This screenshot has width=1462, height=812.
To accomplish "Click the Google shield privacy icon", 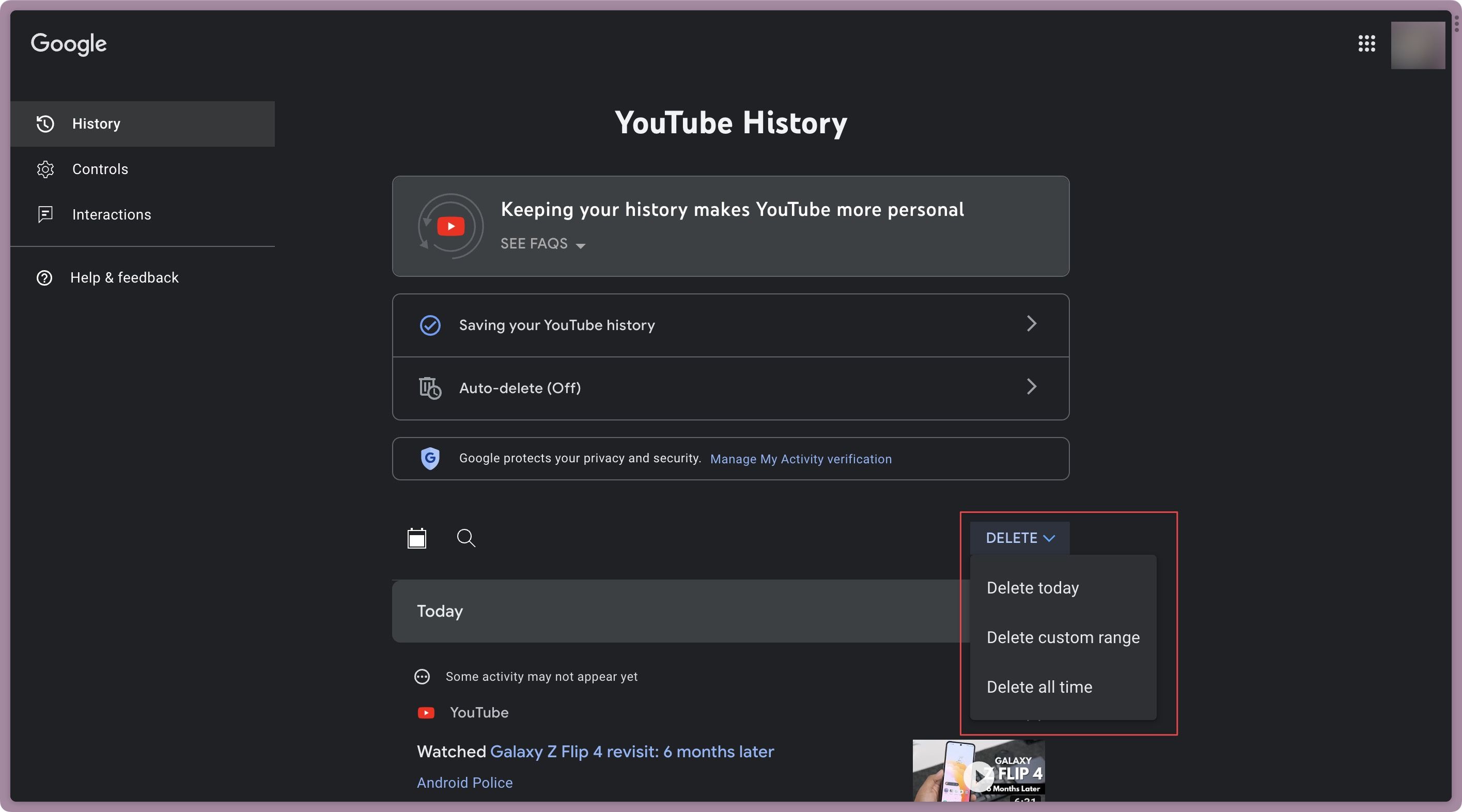I will [429, 459].
